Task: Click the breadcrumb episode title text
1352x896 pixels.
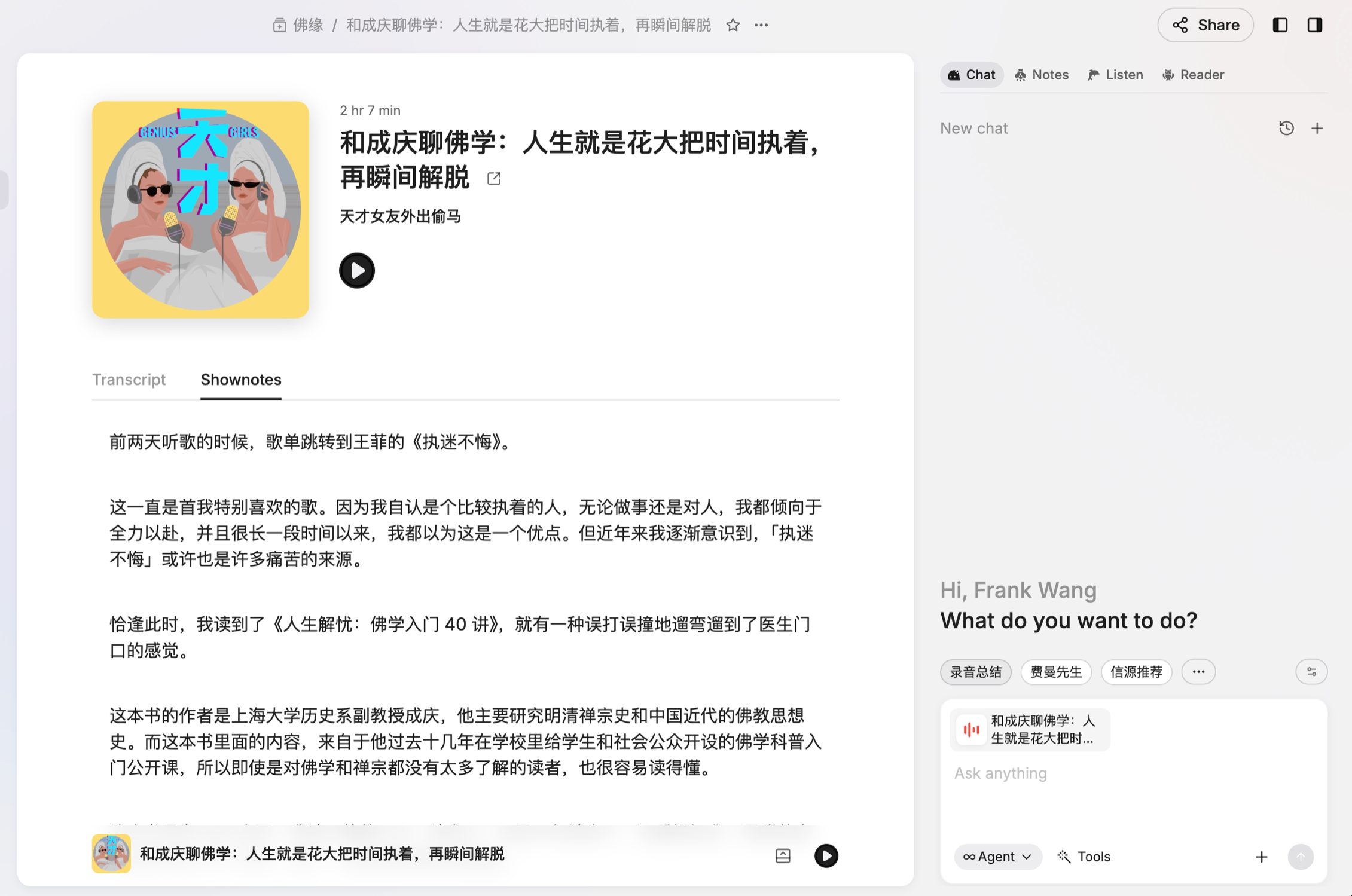Action: 529,25
